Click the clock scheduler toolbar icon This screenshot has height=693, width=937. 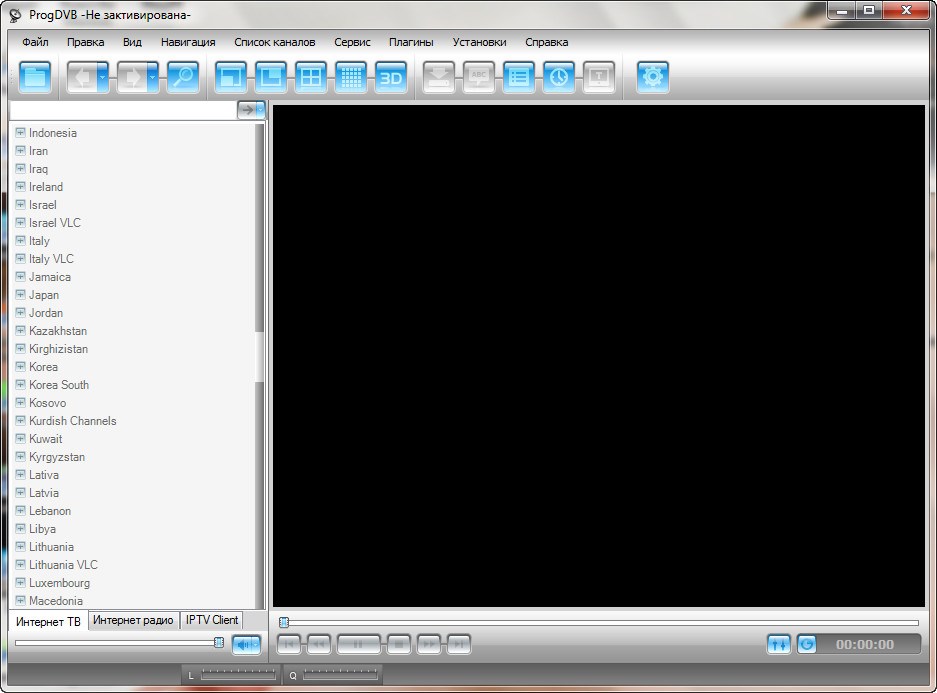pyautogui.click(x=559, y=78)
